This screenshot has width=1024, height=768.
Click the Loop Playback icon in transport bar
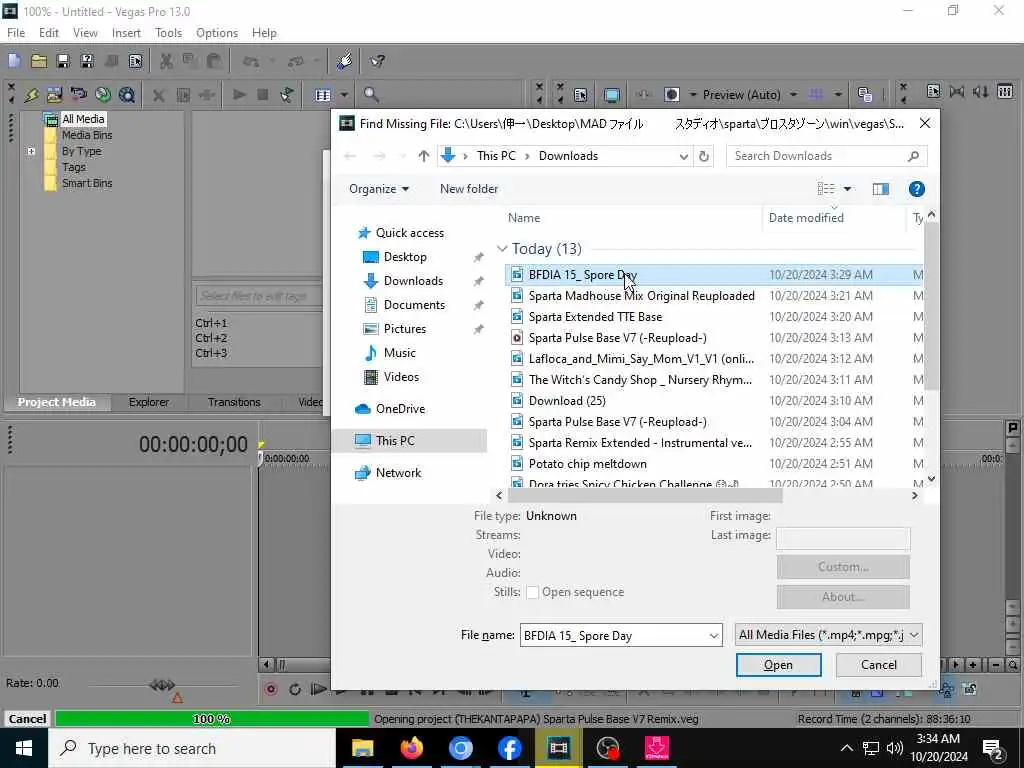pyautogui.click(x=295, y=689)
